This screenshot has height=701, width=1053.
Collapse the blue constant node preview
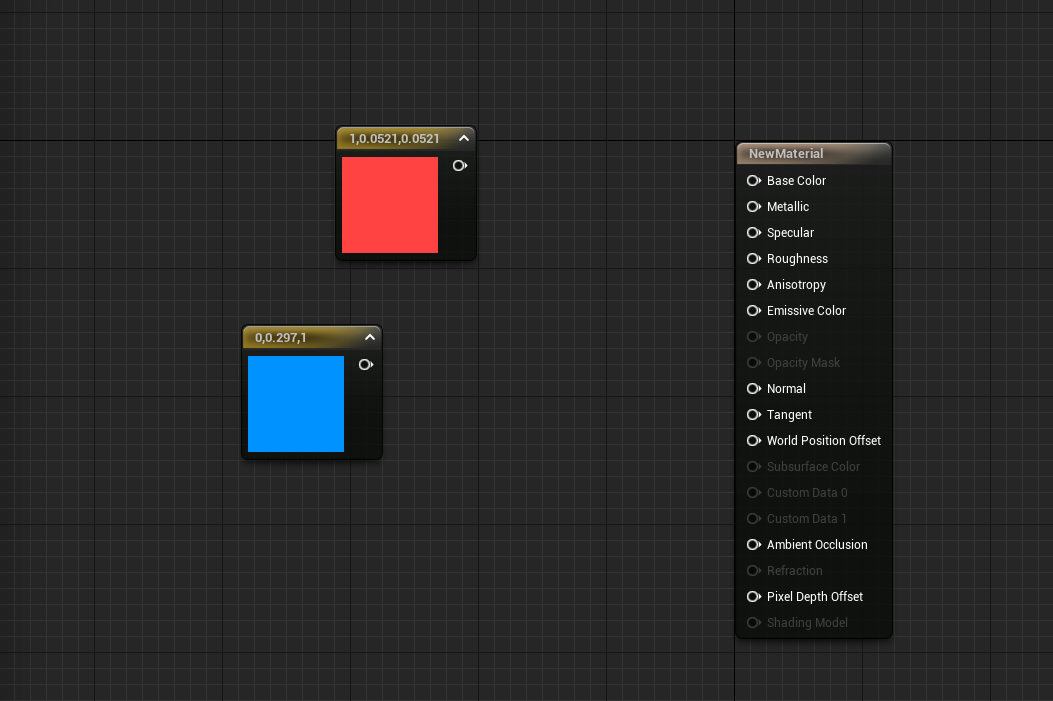tap(370, 338)
